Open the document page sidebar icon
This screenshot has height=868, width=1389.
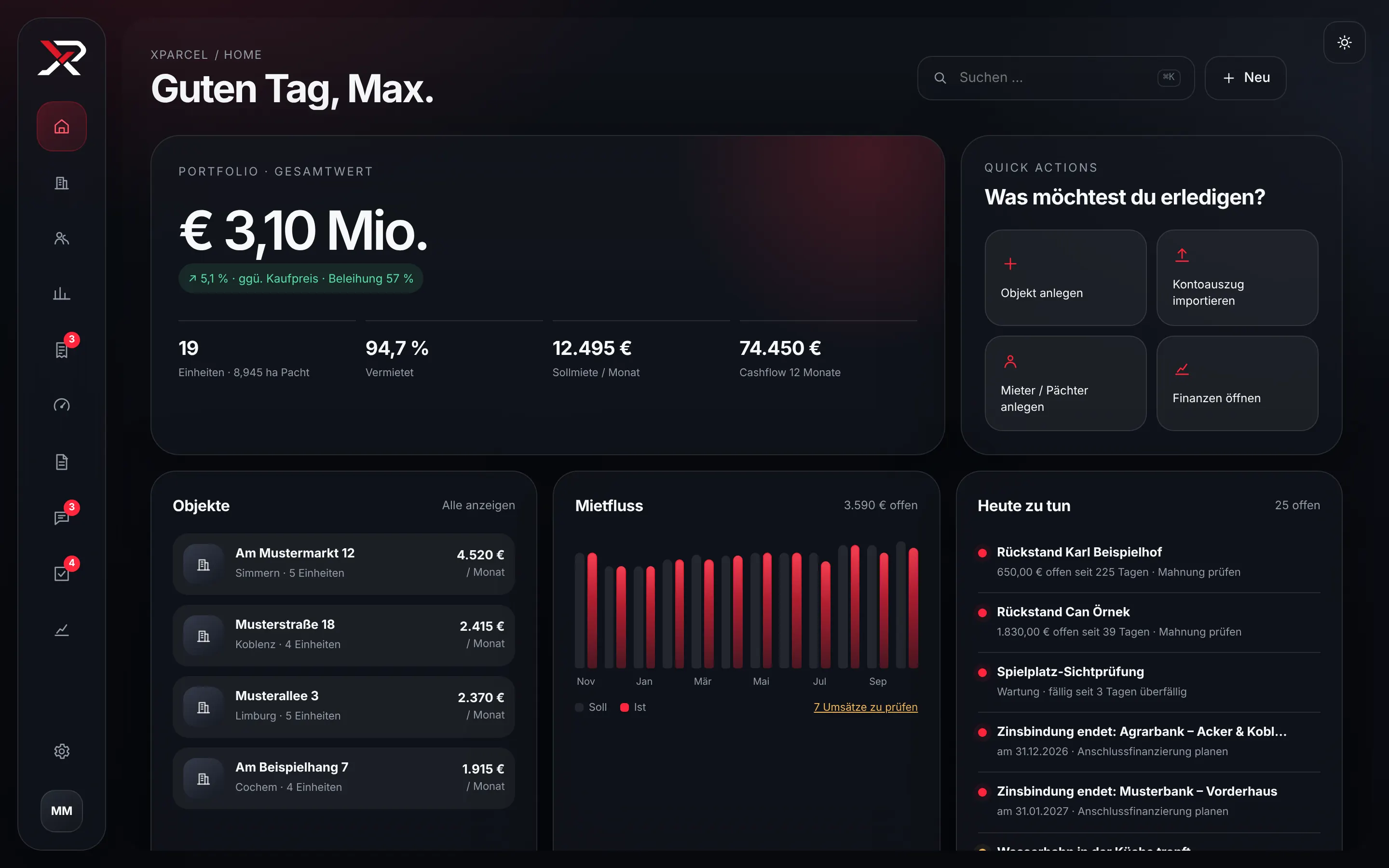click(61, 461)
